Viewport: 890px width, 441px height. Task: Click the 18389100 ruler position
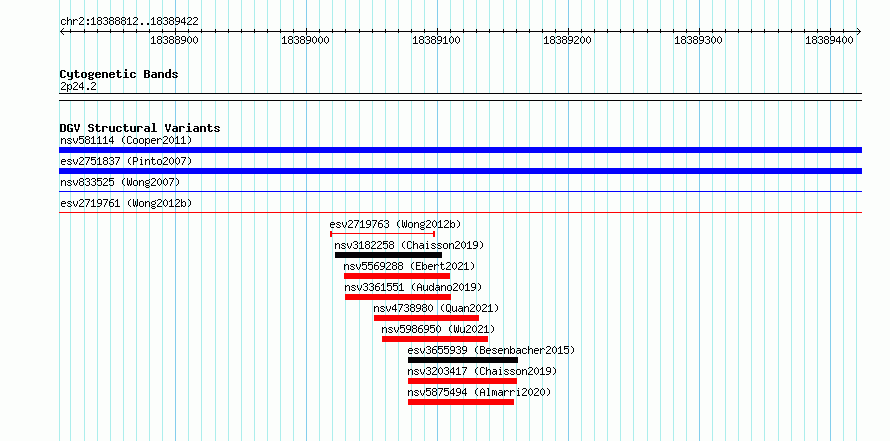point(436,40)
